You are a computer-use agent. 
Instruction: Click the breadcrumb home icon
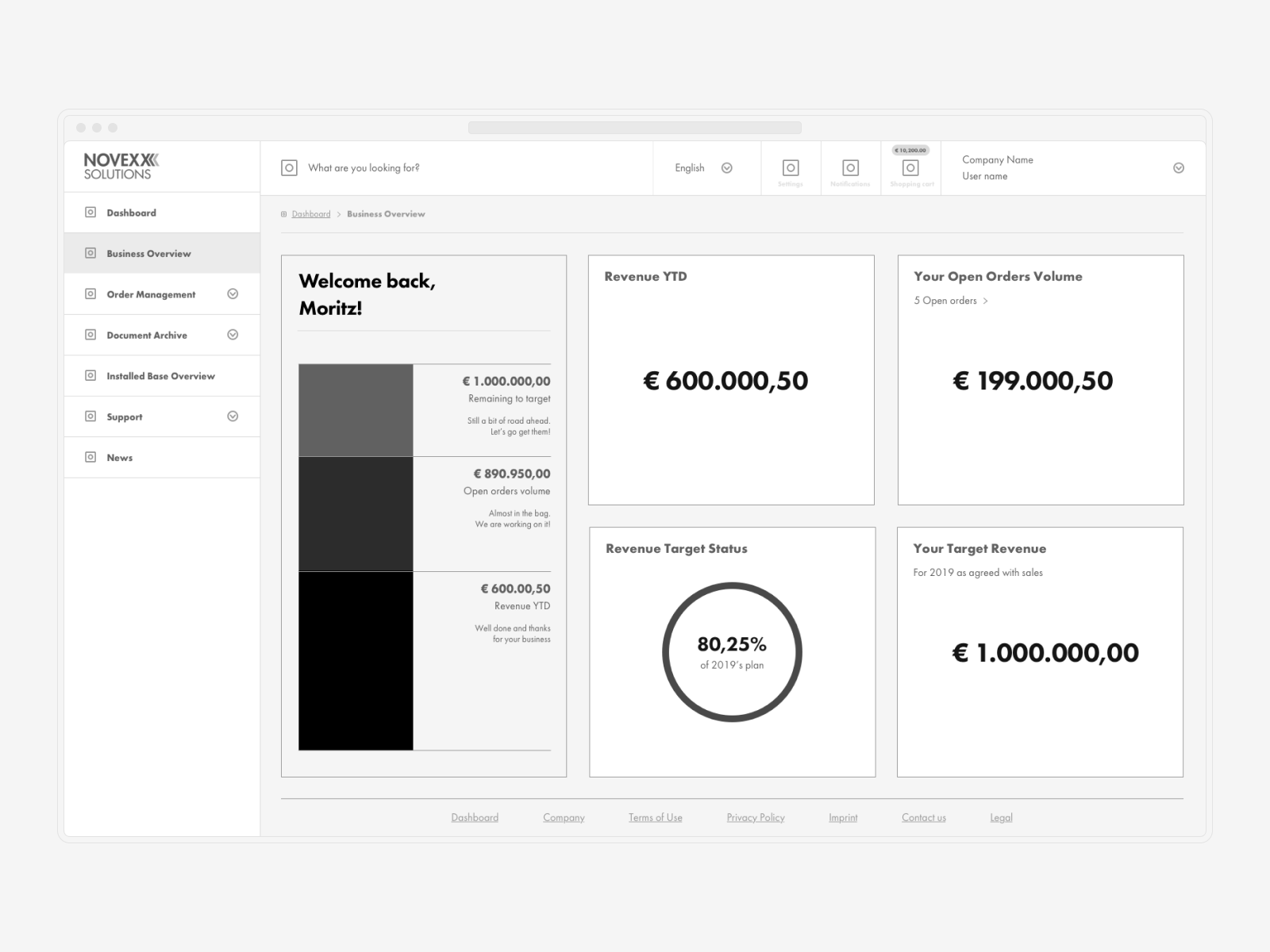point(284,214)
